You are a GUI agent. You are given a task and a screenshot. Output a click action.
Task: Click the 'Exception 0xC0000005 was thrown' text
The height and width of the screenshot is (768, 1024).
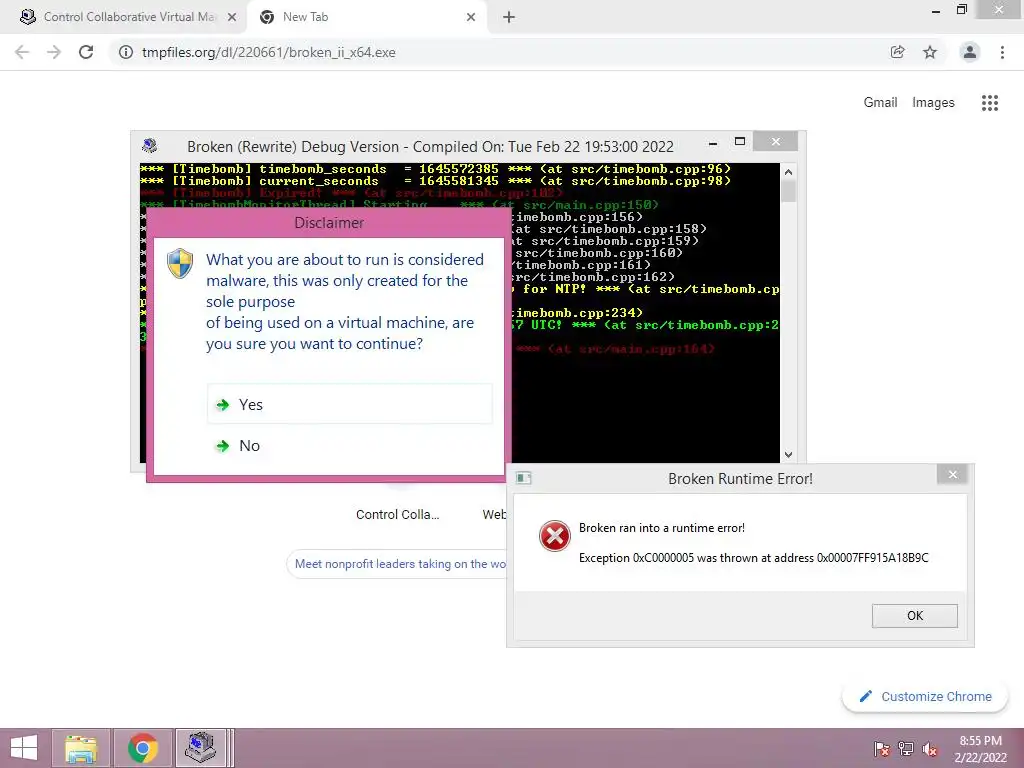click(x=754, y=558)
